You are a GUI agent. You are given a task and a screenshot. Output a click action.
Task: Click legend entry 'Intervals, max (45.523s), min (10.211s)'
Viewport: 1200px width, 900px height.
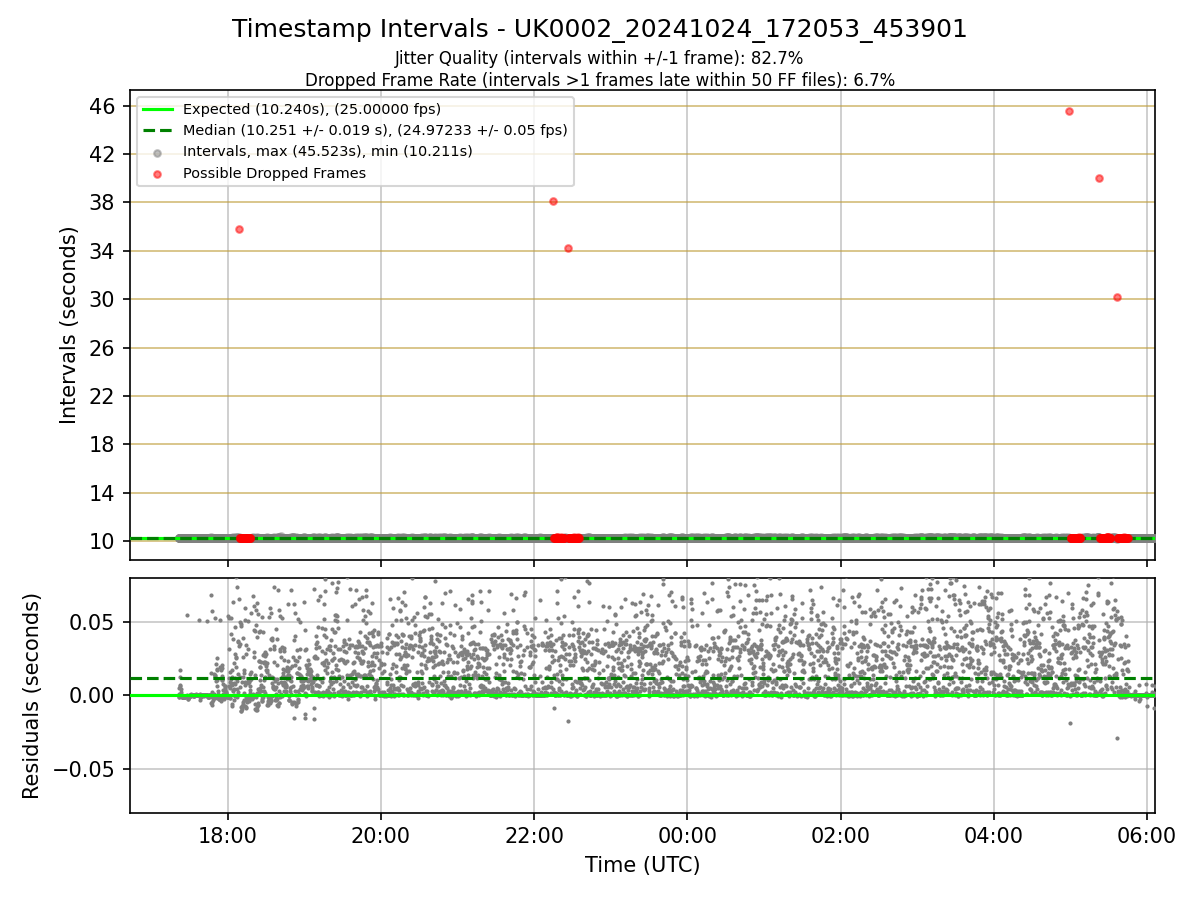(x=328, y=151)
